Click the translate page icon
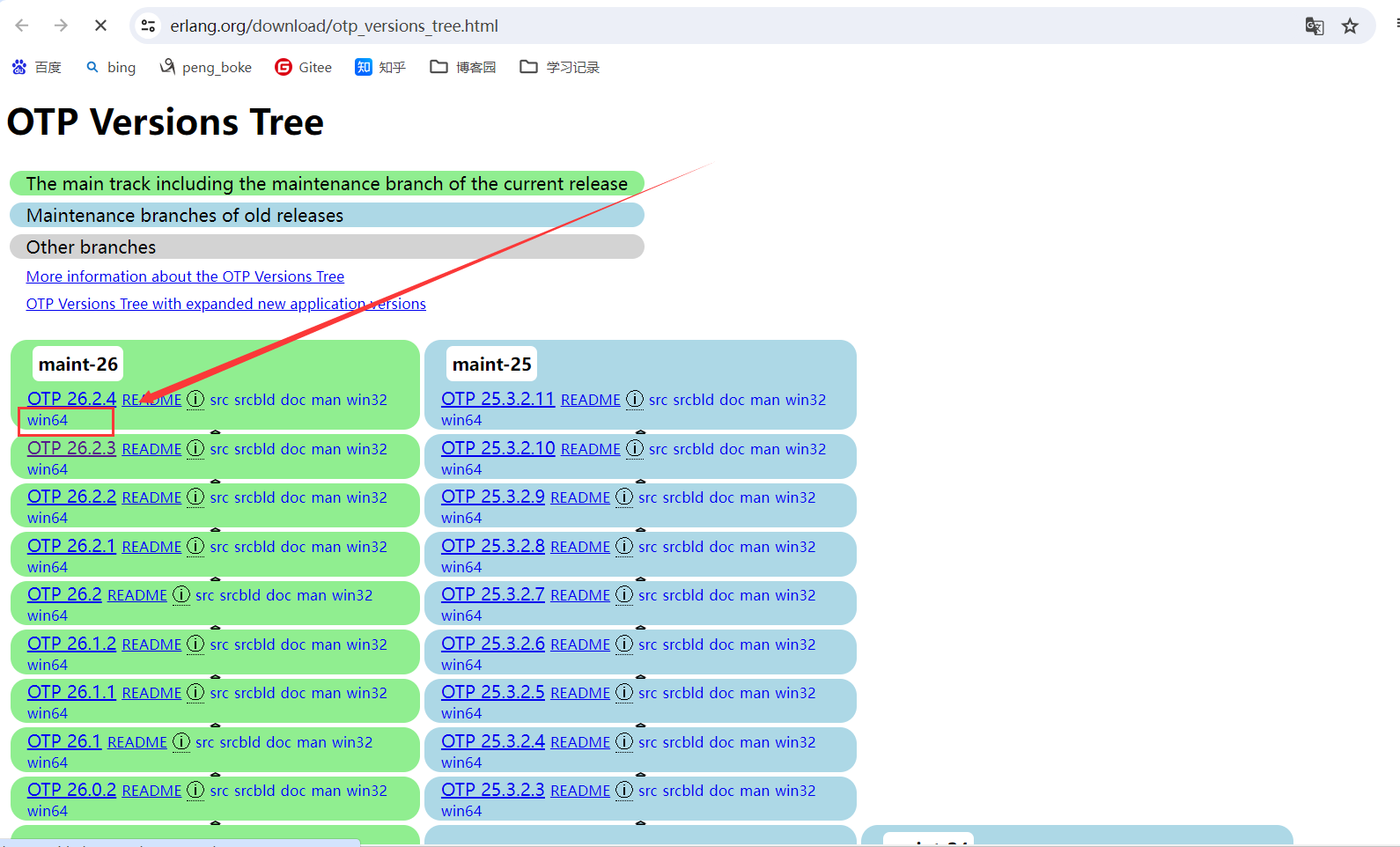Image resolution: width=1400 pixels, height=847 pixels. pyautogui.click(x=1315, y=26)
